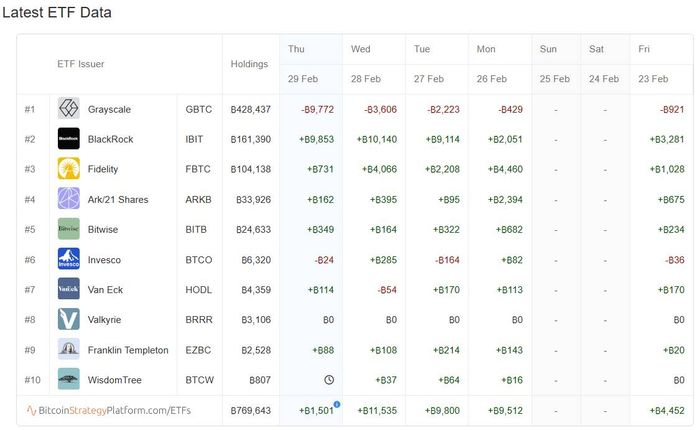This screenshot has width=700, height=430.
Task: Click Grayscale holdings value B428,437
Action: tap(250, 109)
